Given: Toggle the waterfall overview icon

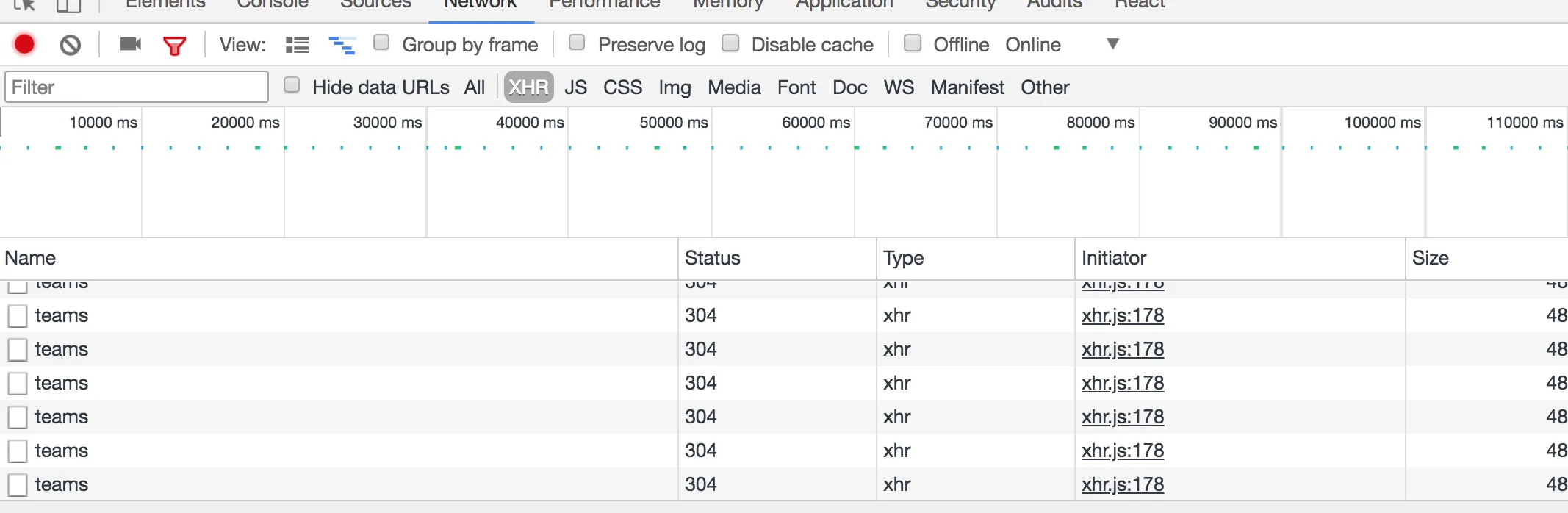Looking at the screenshot, I should [342, 45].
